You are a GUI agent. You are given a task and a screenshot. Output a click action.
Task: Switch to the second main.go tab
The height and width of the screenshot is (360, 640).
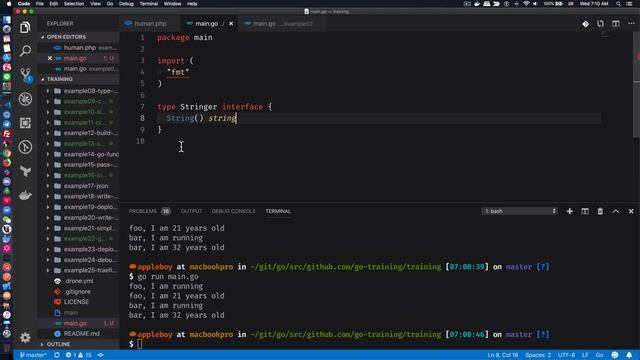[282, 24]
